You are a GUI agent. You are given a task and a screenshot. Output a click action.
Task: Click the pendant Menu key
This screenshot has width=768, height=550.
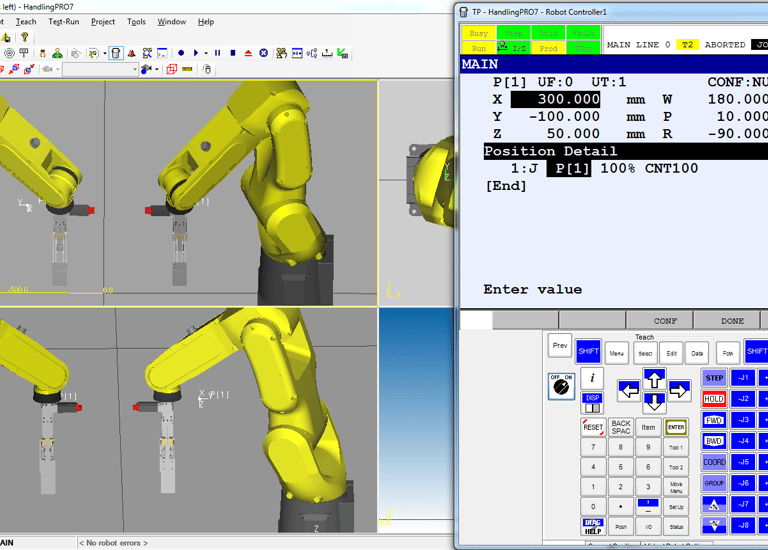(x=617, y=353)
